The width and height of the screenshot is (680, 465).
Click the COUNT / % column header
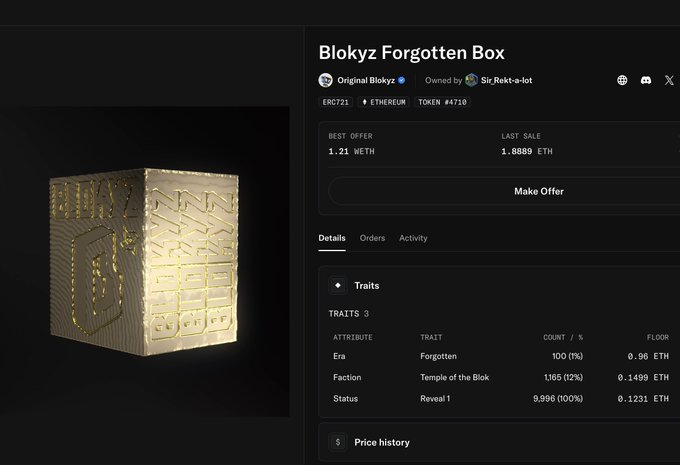click(563, 337)
